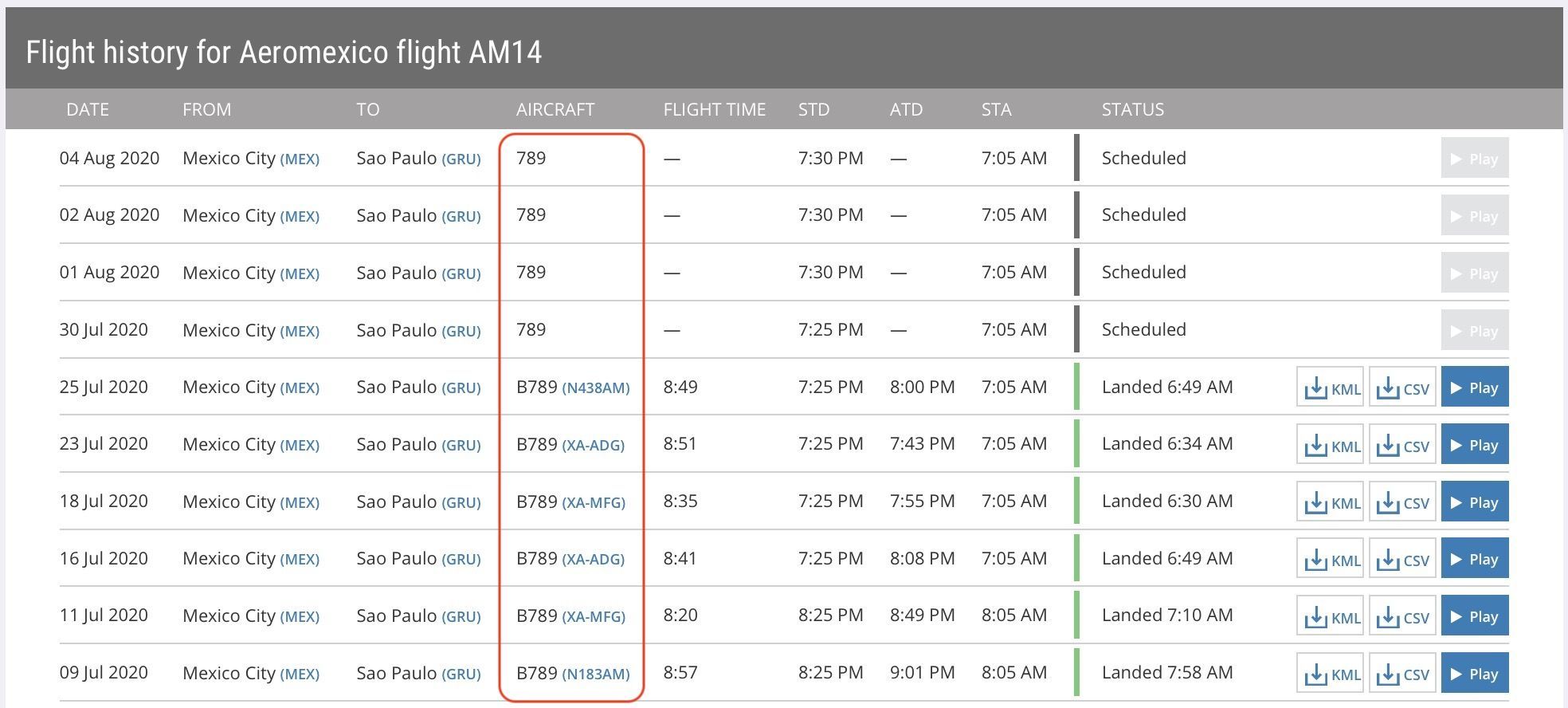This screenshot has width=1568, height=708.
Task: Open XA-ADG aircraft link on 23 Jul row
Action: [x=593, y=445]
